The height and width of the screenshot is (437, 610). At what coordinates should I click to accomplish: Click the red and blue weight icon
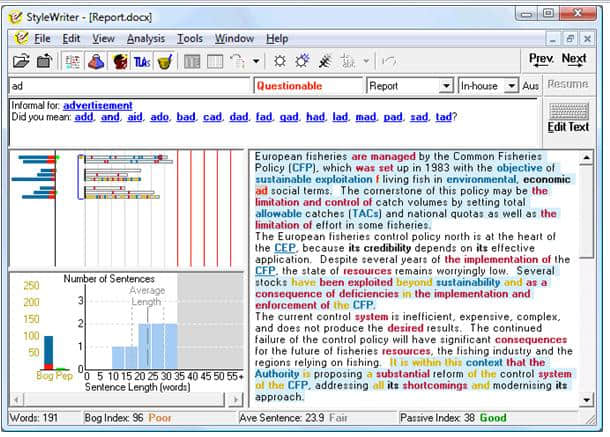tap(96, 61)
